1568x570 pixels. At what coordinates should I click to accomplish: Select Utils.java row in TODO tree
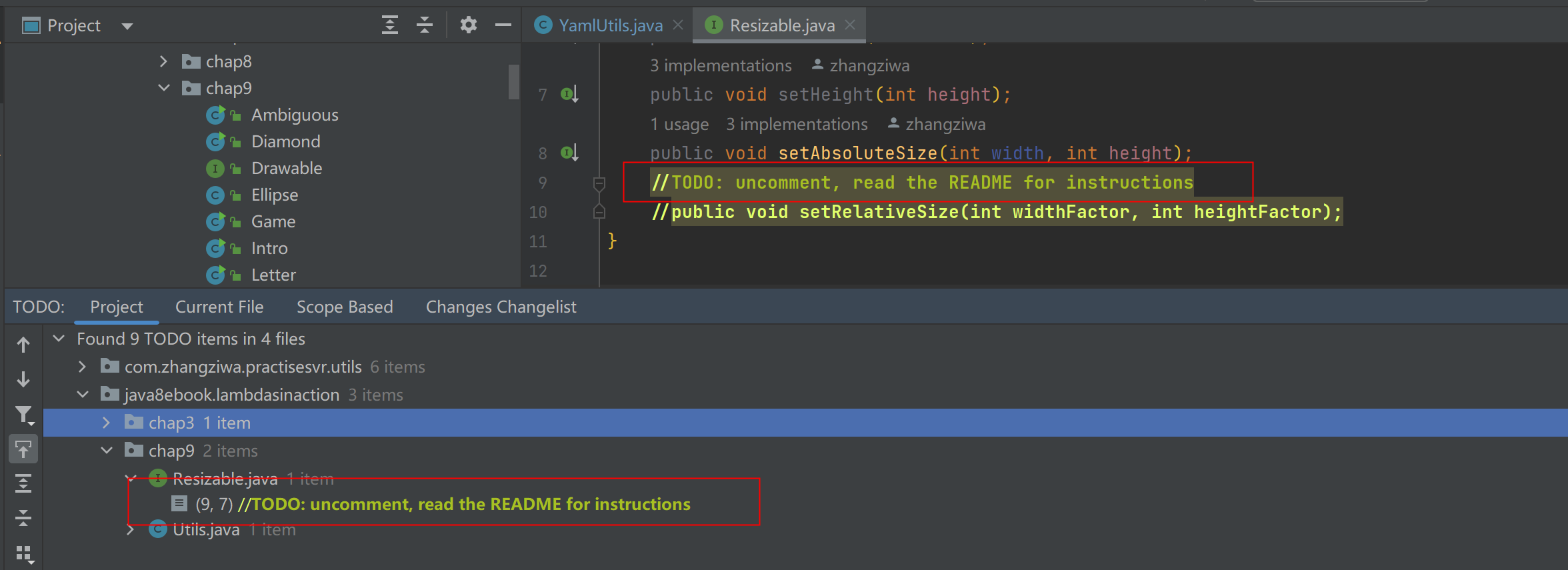click(x=805, y=529)
